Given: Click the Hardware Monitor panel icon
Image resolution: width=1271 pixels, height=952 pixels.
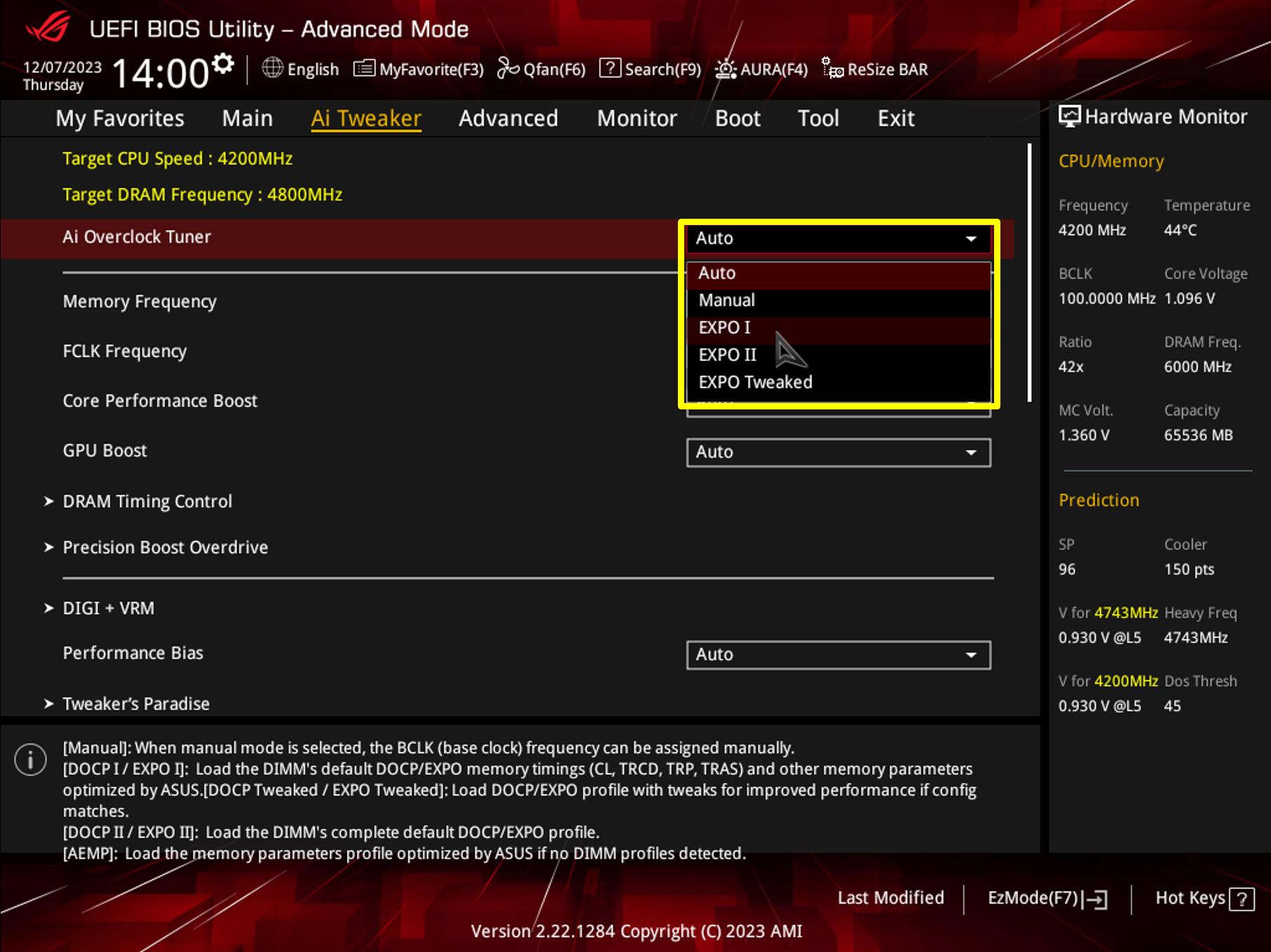Looking at the screenshot, I should (1069, 116).
